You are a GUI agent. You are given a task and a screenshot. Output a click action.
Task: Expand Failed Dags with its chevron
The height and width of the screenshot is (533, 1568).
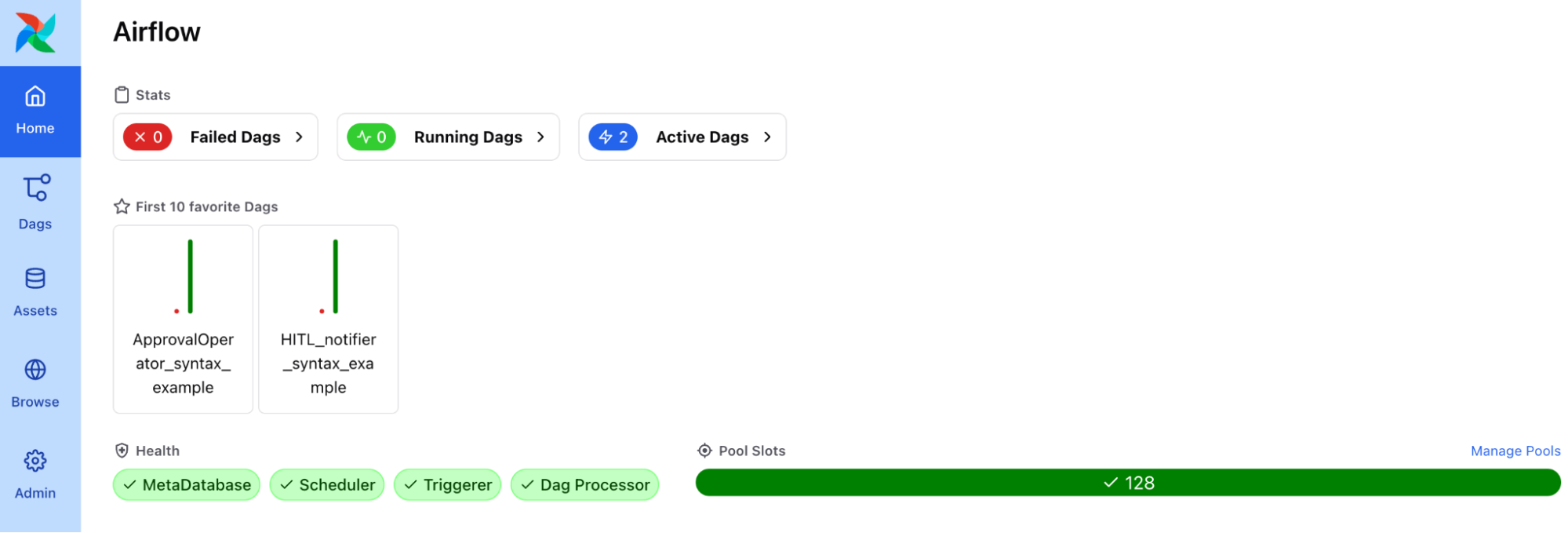coord(300,137)
